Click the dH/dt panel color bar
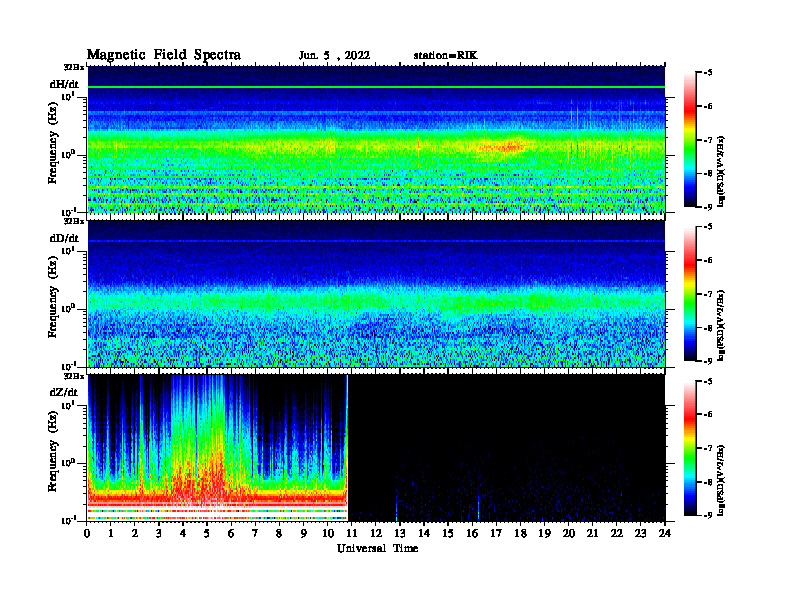The image size is (792, 612). point(690,139)
